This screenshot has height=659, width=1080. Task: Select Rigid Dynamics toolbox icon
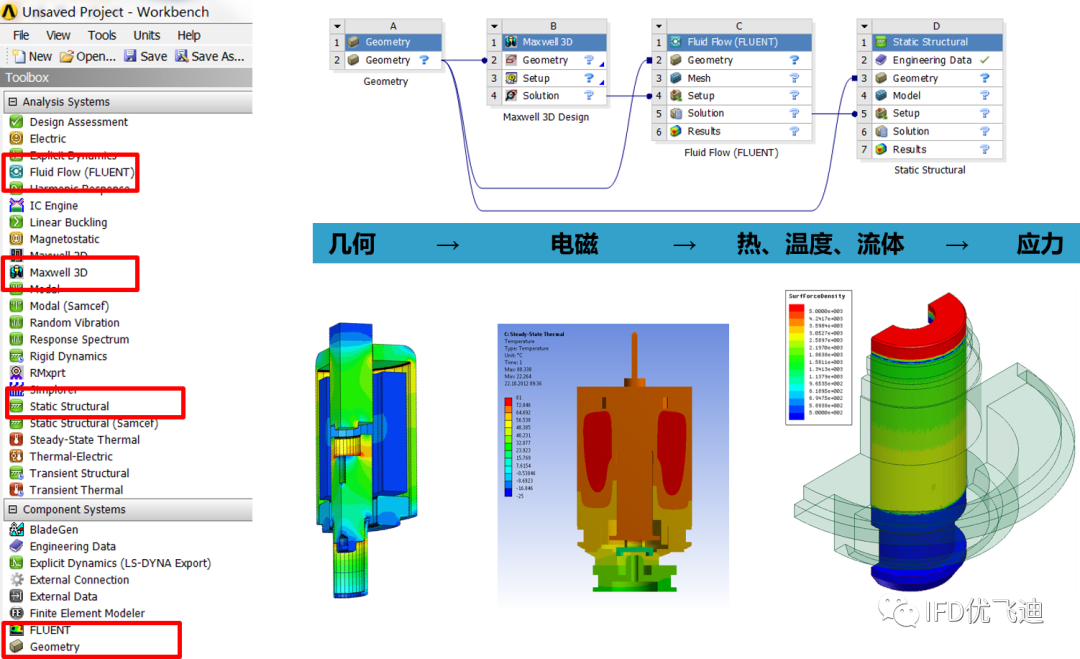click(17, 356)
